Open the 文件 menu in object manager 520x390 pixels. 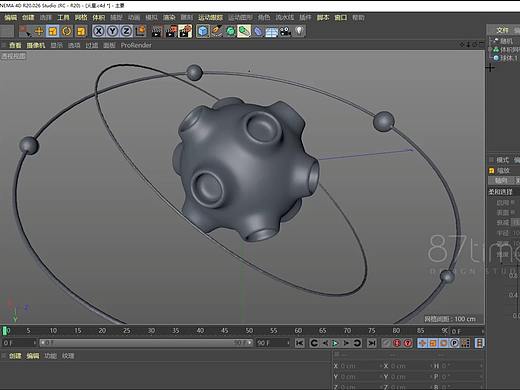502,30
